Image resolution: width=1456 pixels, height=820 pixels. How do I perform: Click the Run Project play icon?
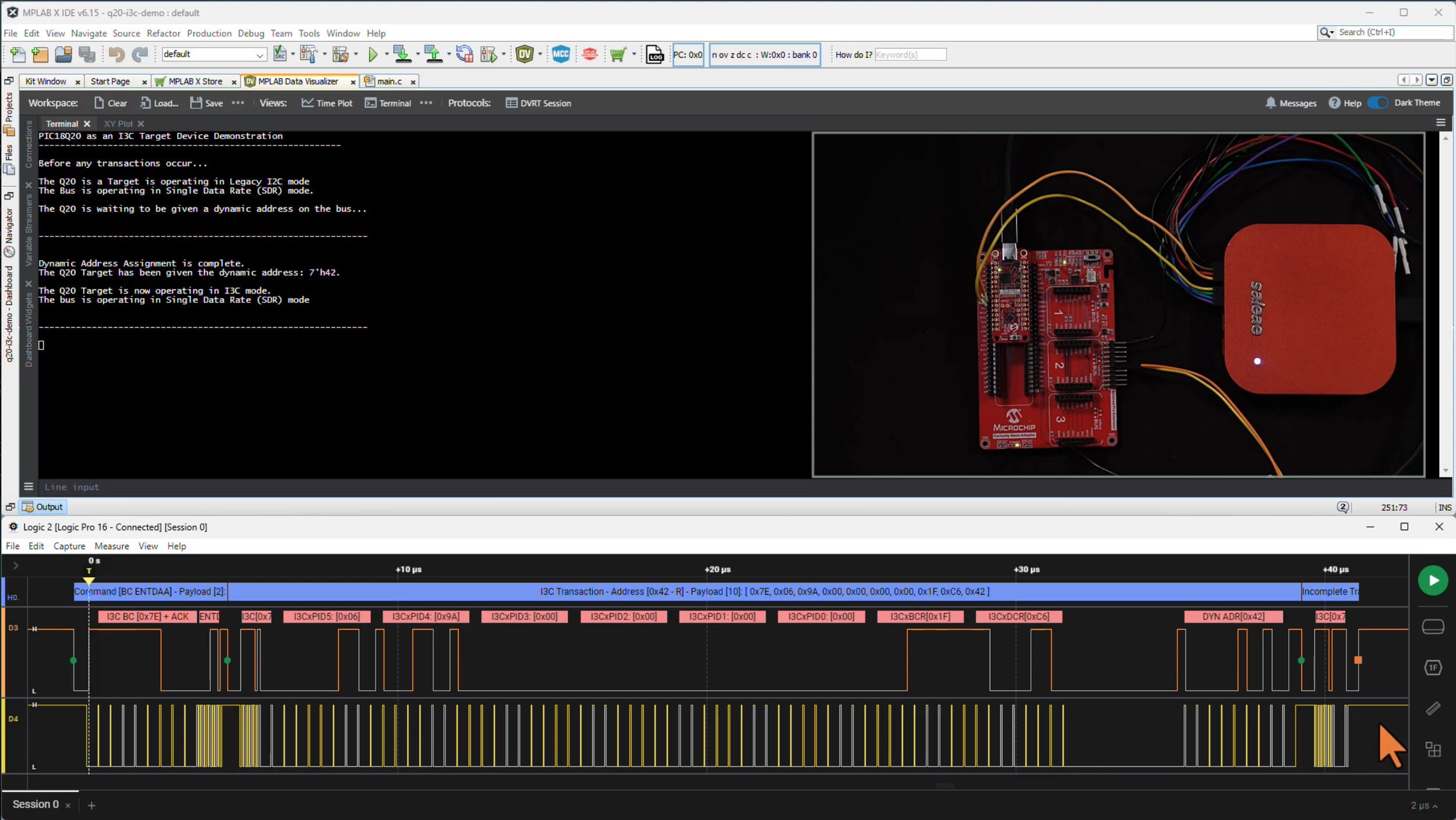373,54
